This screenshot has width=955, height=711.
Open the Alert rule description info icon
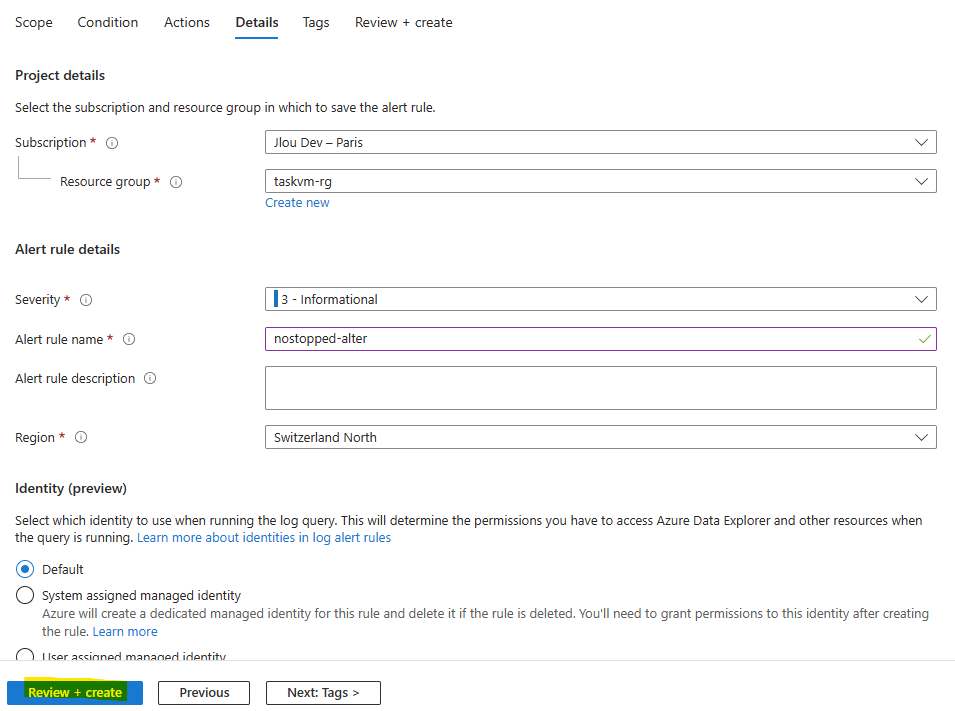(150, 378)
